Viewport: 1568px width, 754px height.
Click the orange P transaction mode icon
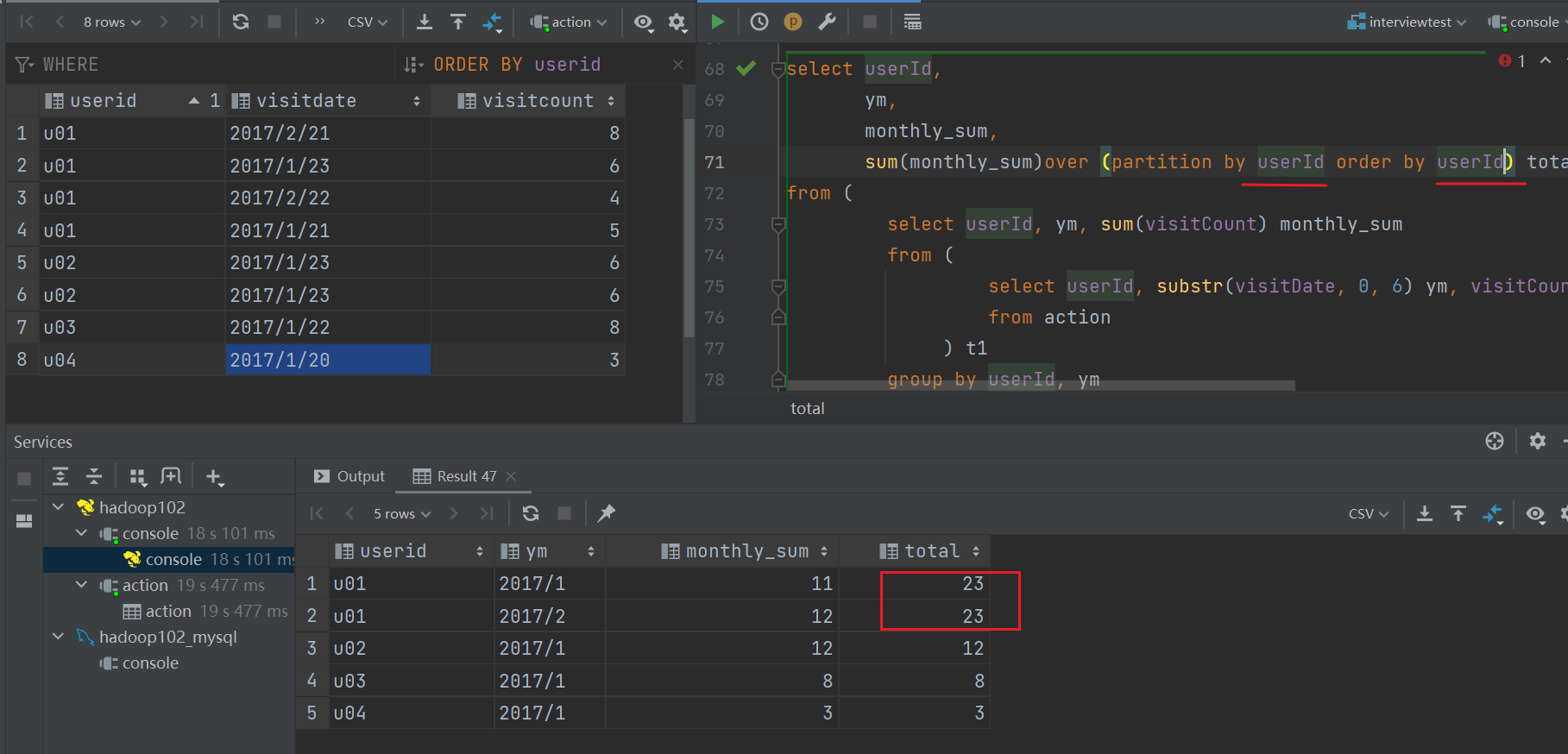click(x=793, y=22)
